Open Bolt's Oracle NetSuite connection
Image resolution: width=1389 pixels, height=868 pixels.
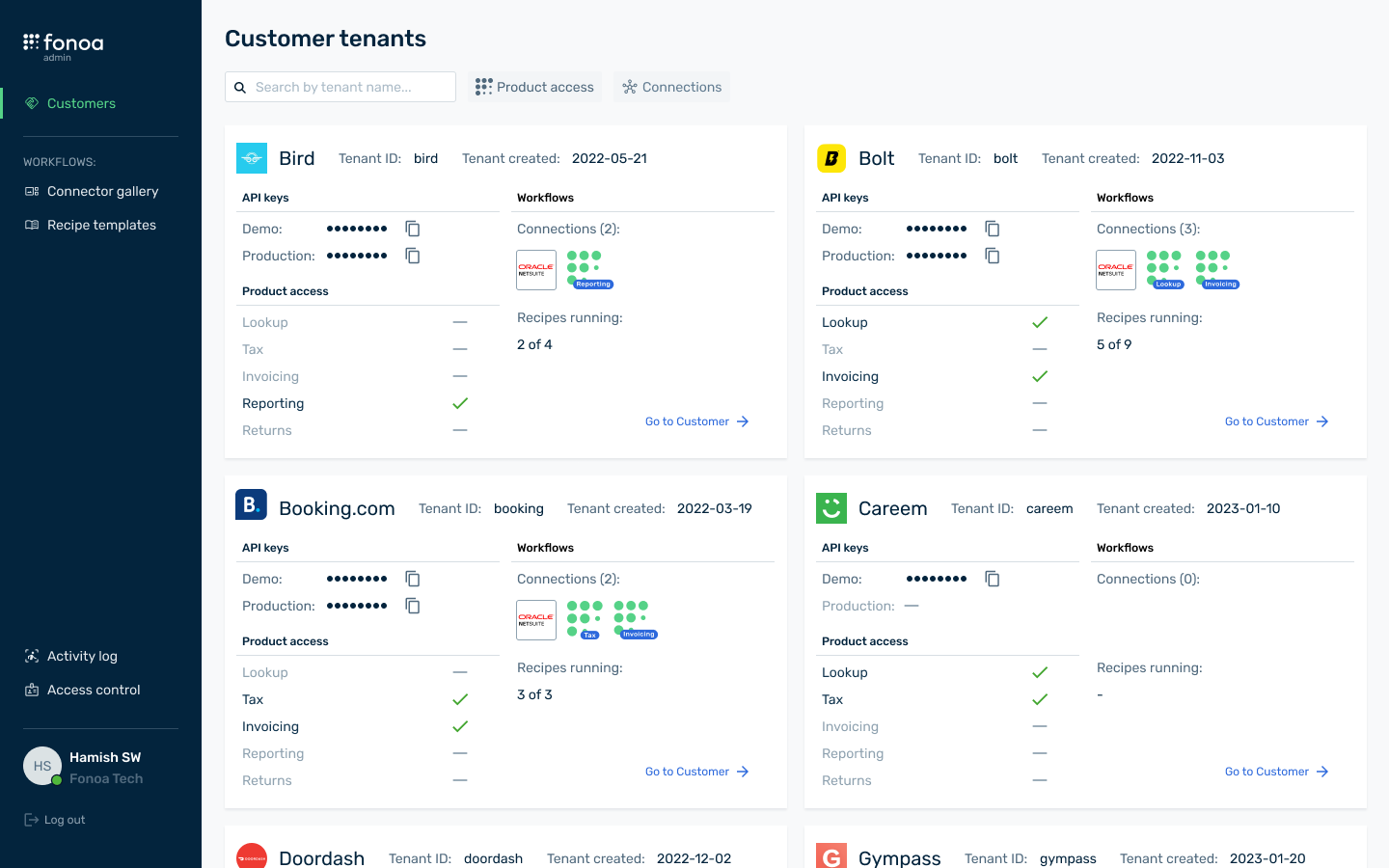(x=1116, y=270)
